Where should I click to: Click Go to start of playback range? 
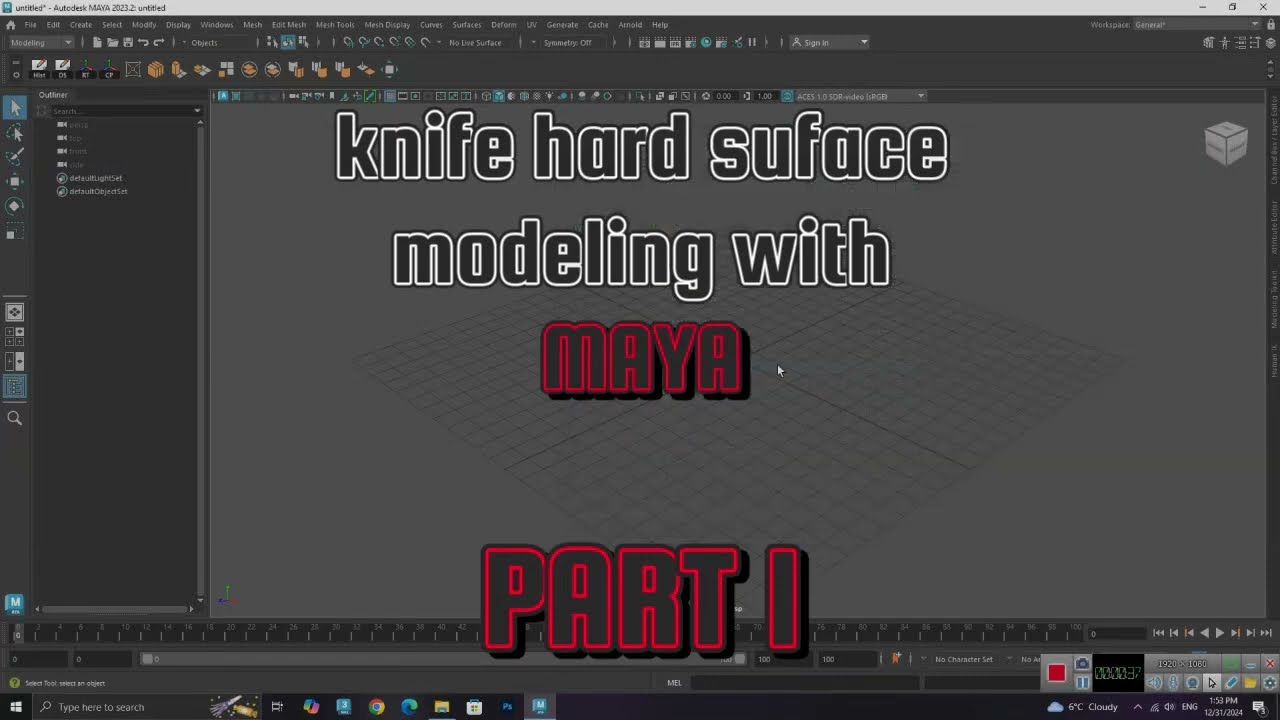click(1158, 633)
